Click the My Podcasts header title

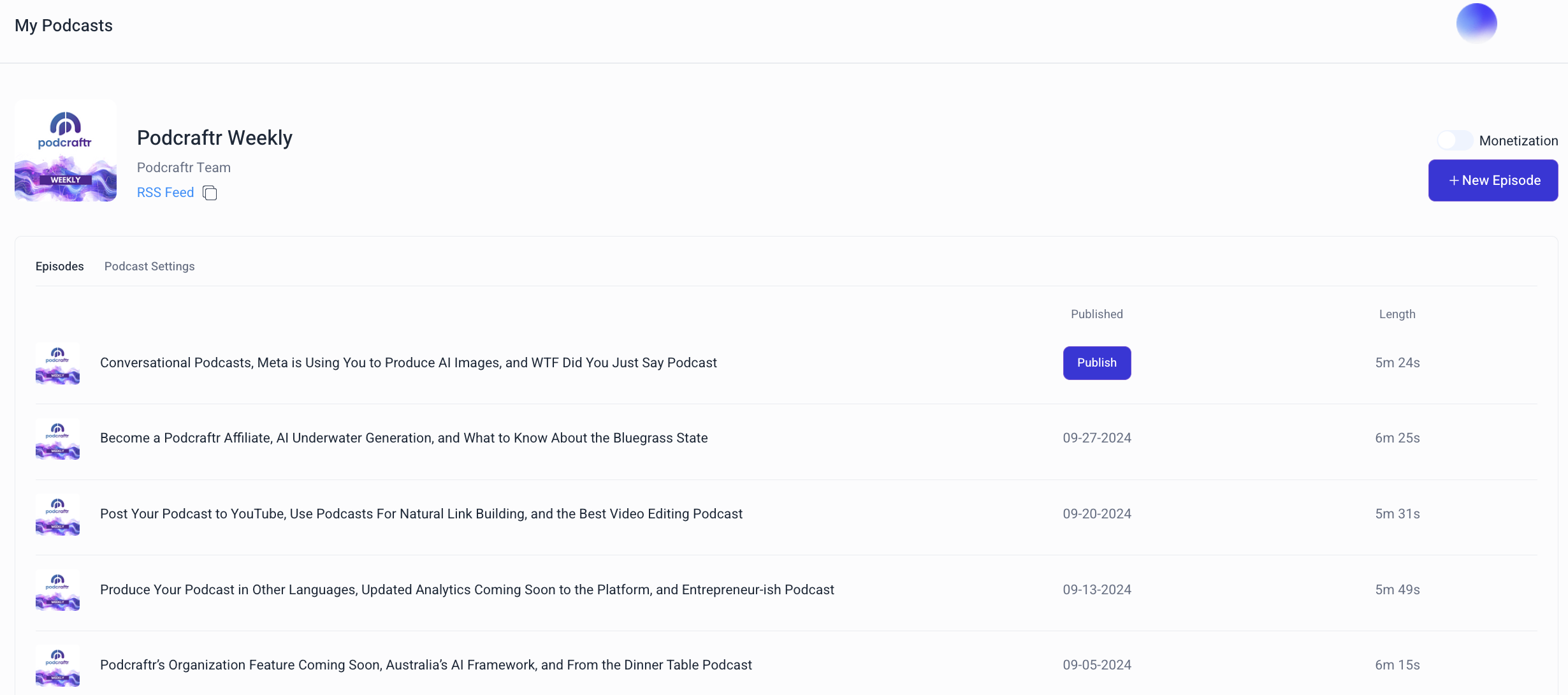tap(64, 26)
